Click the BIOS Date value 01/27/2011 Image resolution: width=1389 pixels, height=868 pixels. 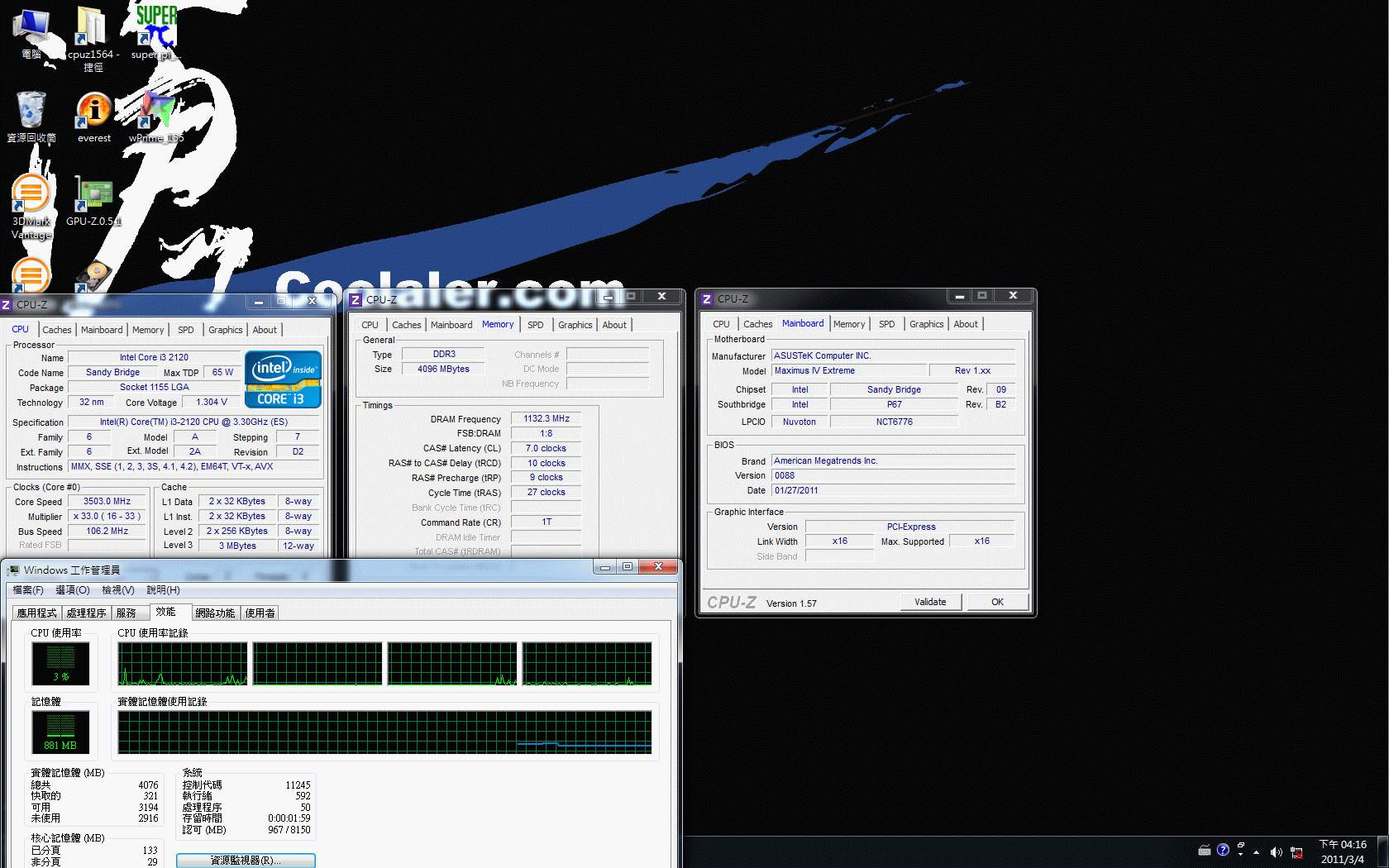[x=893, y=491]
